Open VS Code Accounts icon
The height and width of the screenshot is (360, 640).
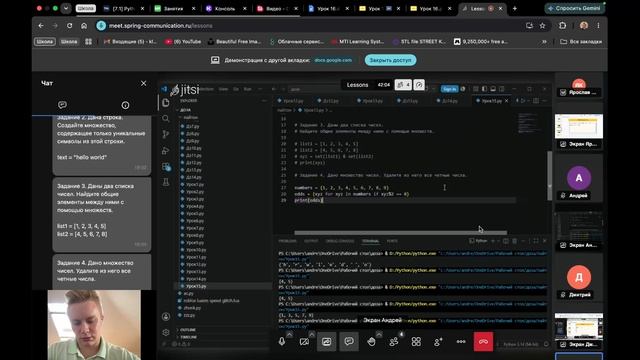pyautogui.click(x=166, y=317)
